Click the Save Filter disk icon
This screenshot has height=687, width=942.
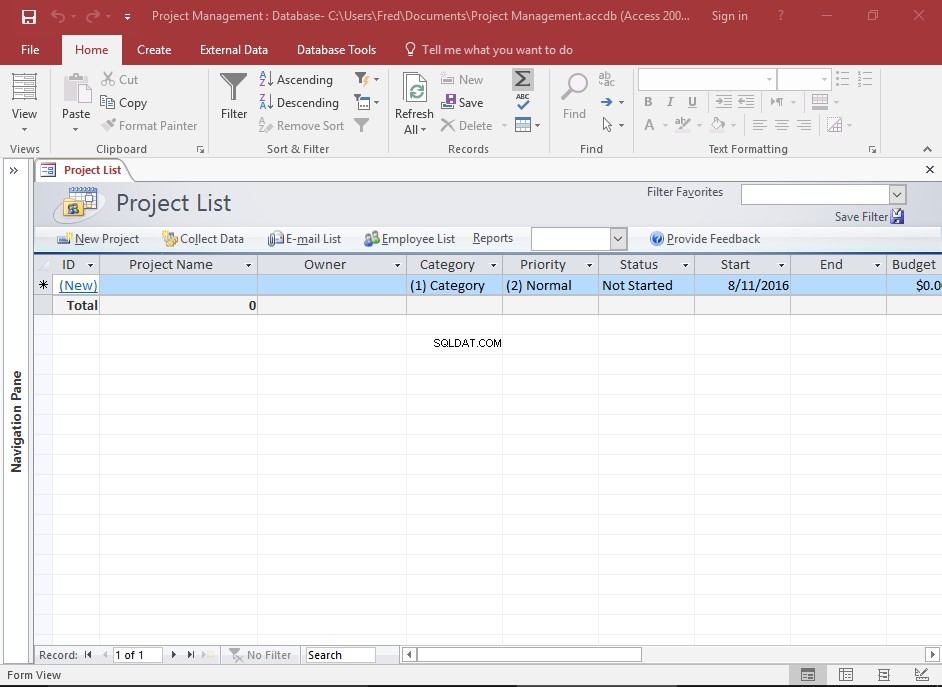pyautogui.click(x=898, y=216)
